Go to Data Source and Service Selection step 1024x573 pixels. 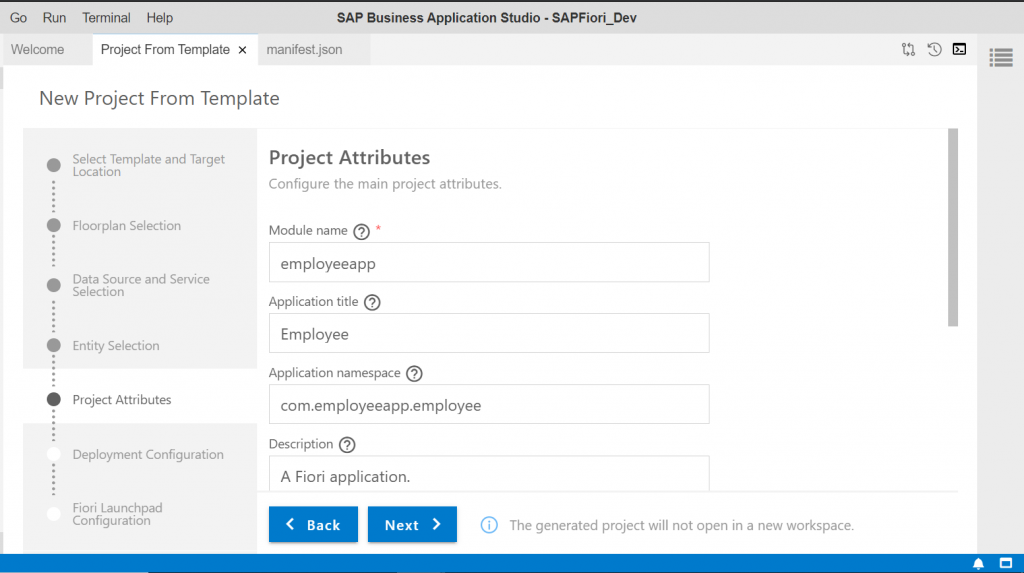[x=141, y=286]
